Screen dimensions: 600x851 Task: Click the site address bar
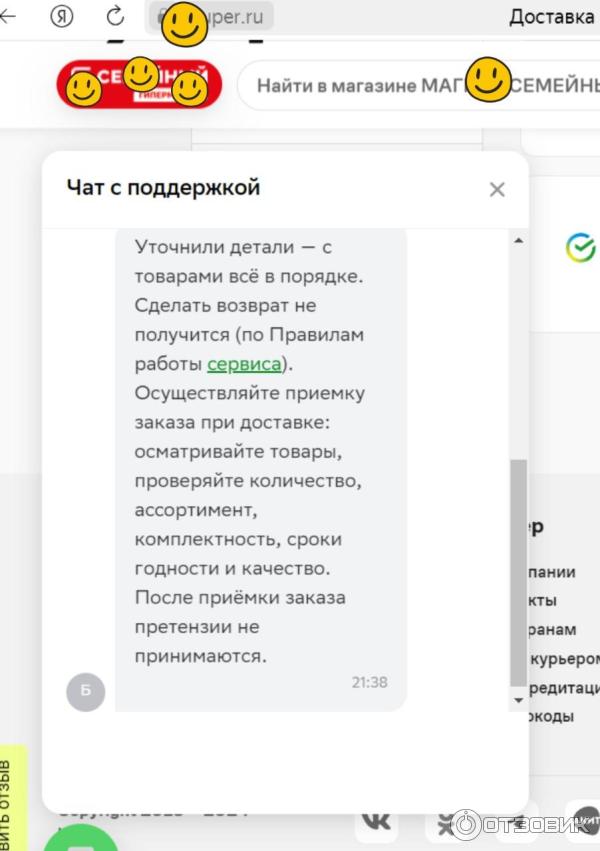click(212, 16)
